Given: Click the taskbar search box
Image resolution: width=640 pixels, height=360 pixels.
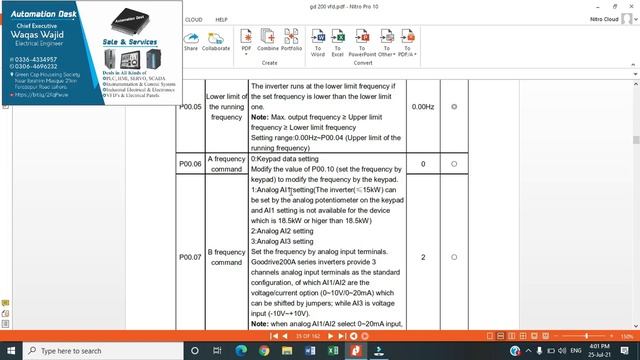Looking at the screenshot, I should pos(103,351).
